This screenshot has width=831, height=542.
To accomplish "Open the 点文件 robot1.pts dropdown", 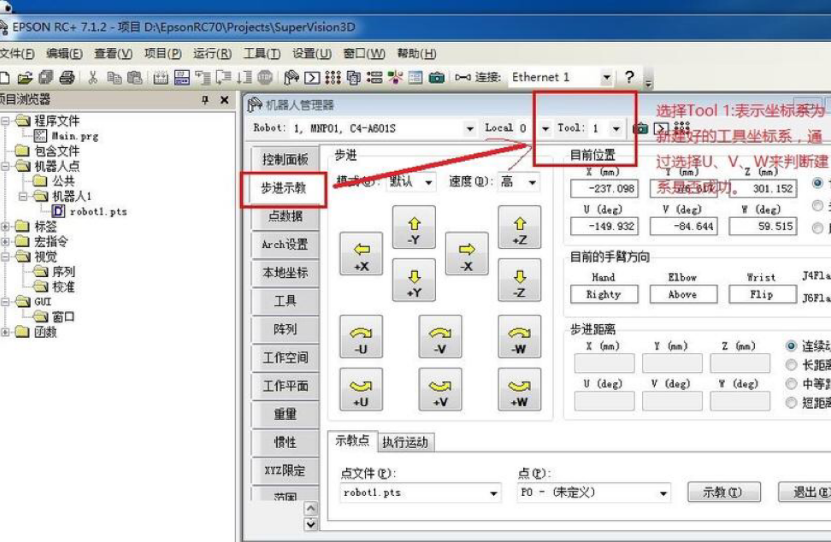I will pyautogui.click(x=493, y=493).
